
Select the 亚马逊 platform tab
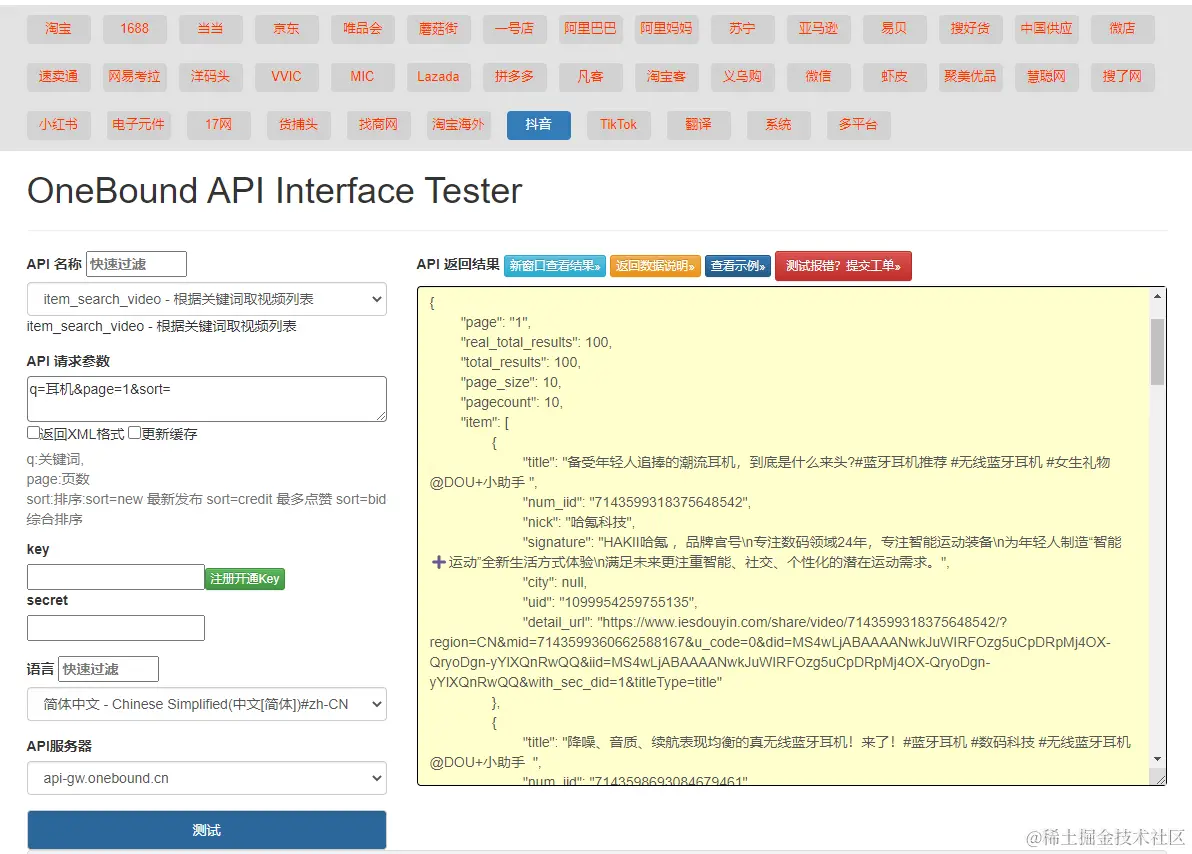click(x=819, y=29)
